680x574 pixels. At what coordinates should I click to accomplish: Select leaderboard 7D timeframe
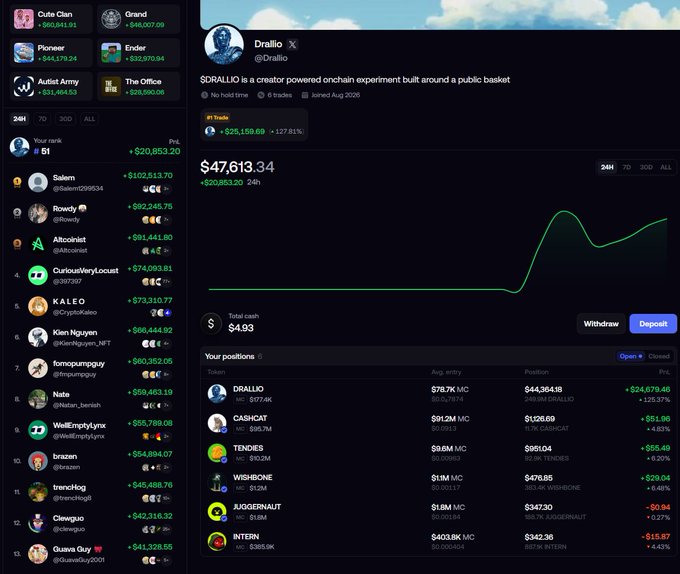(x=42, y=119)
